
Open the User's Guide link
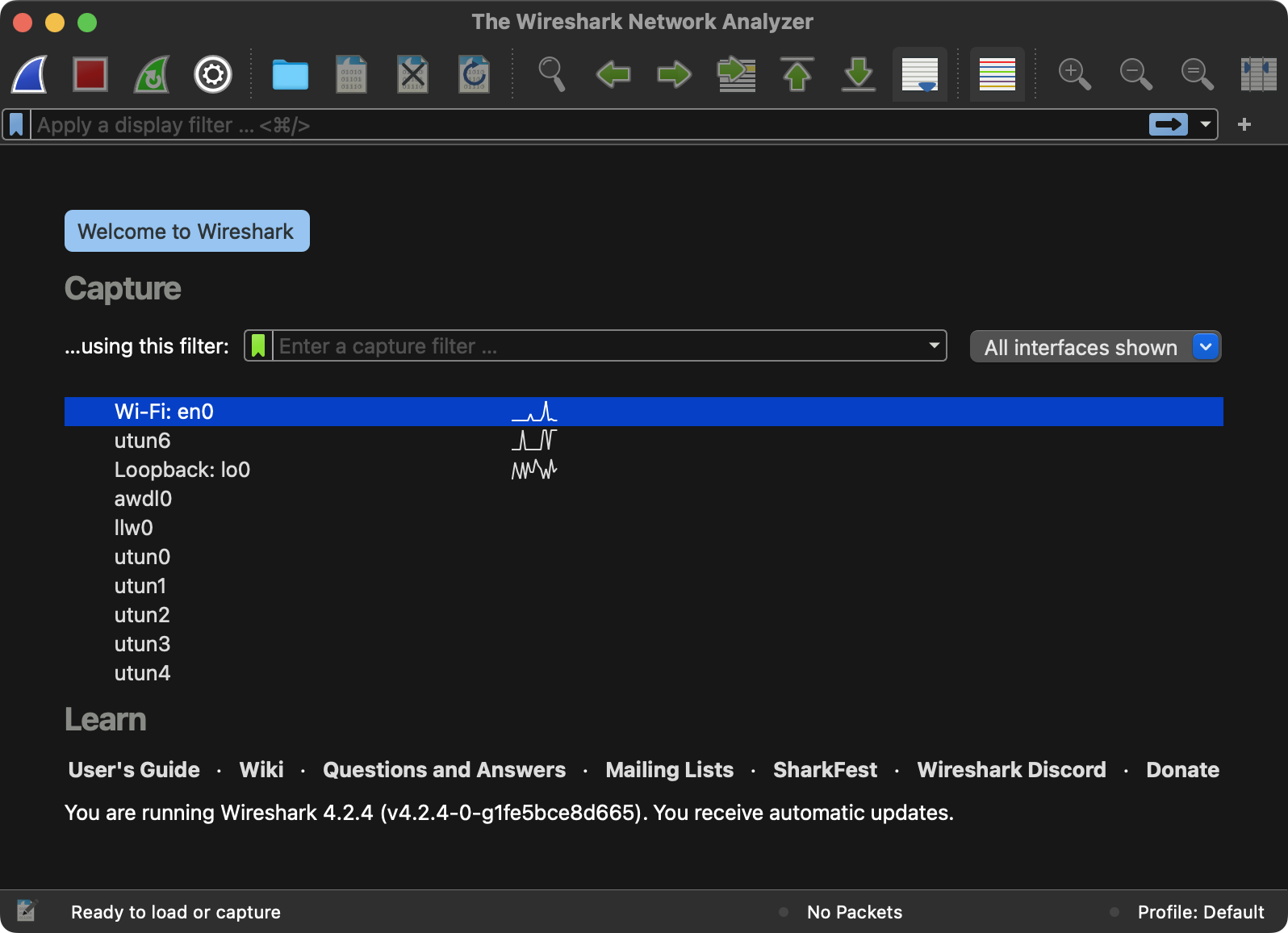pyautogui.click(x=134, y=770)
